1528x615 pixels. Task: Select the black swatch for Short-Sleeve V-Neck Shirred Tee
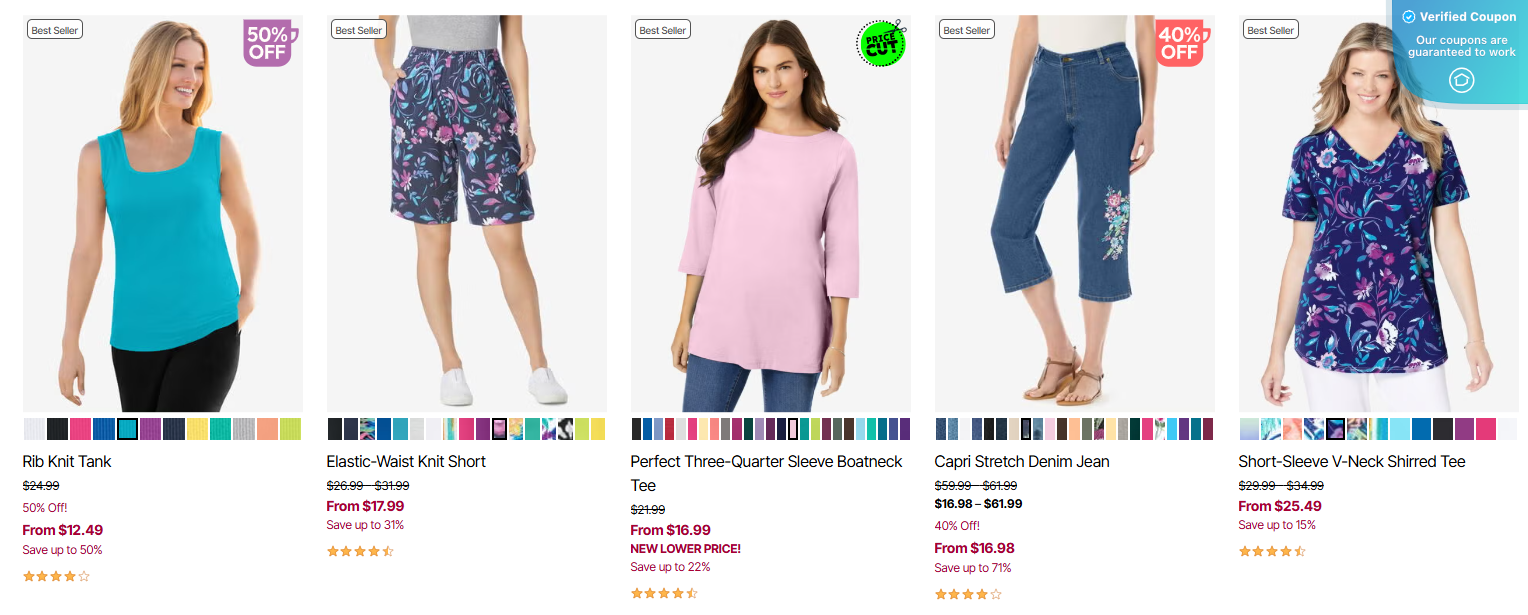coord(1441,429)
